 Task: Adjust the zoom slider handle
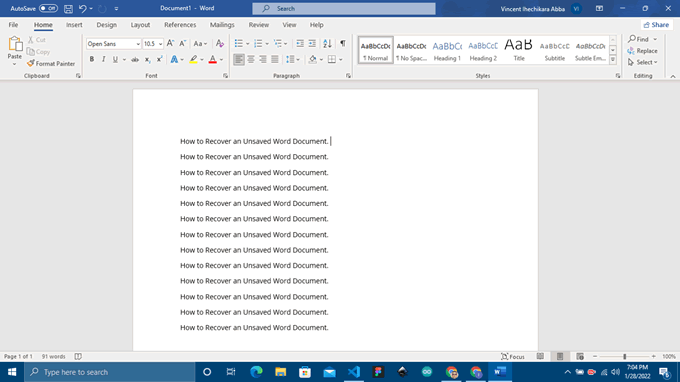[x=624, y=356]
